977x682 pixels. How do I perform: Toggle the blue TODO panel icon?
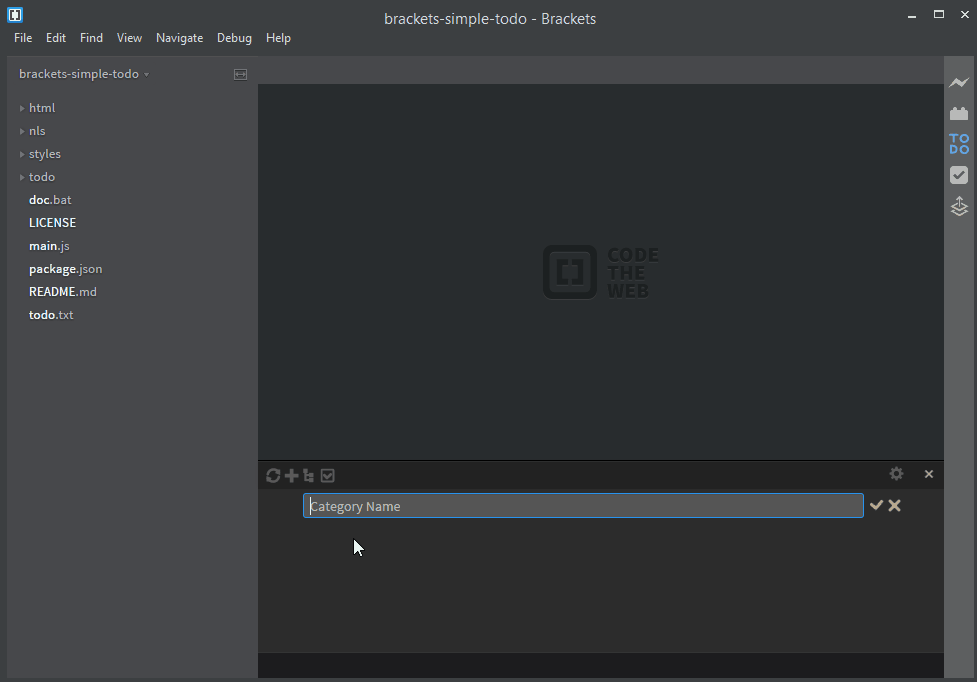click(959, 144)
